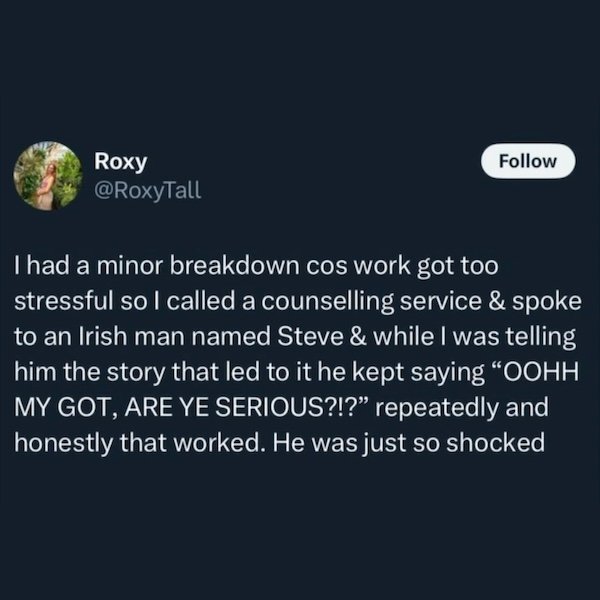
Task: Click the word "repeatedly" in the tweet
Action: (436, 405)
